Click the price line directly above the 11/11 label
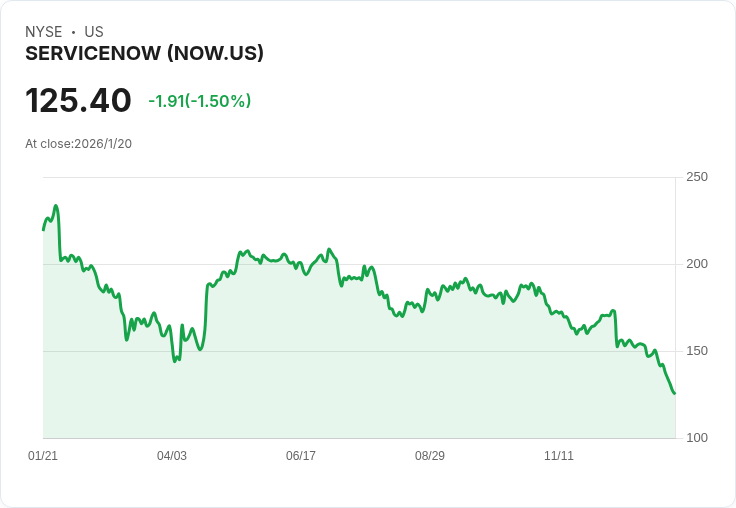Image resolution: width=736 pixels, height=508 pixels. point(559,313)
